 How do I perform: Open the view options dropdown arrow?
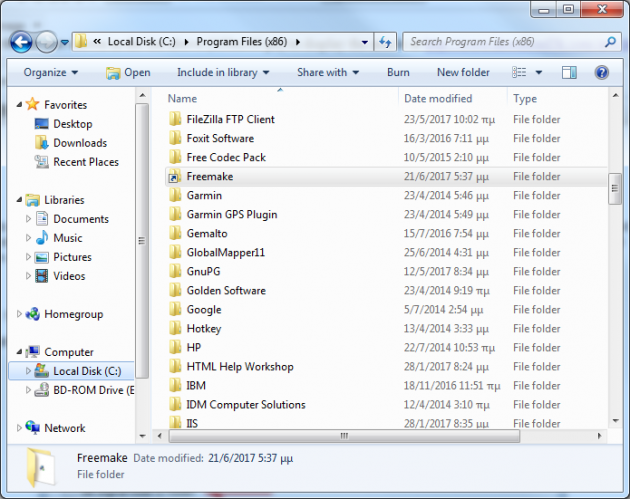[x=539, y=73]
